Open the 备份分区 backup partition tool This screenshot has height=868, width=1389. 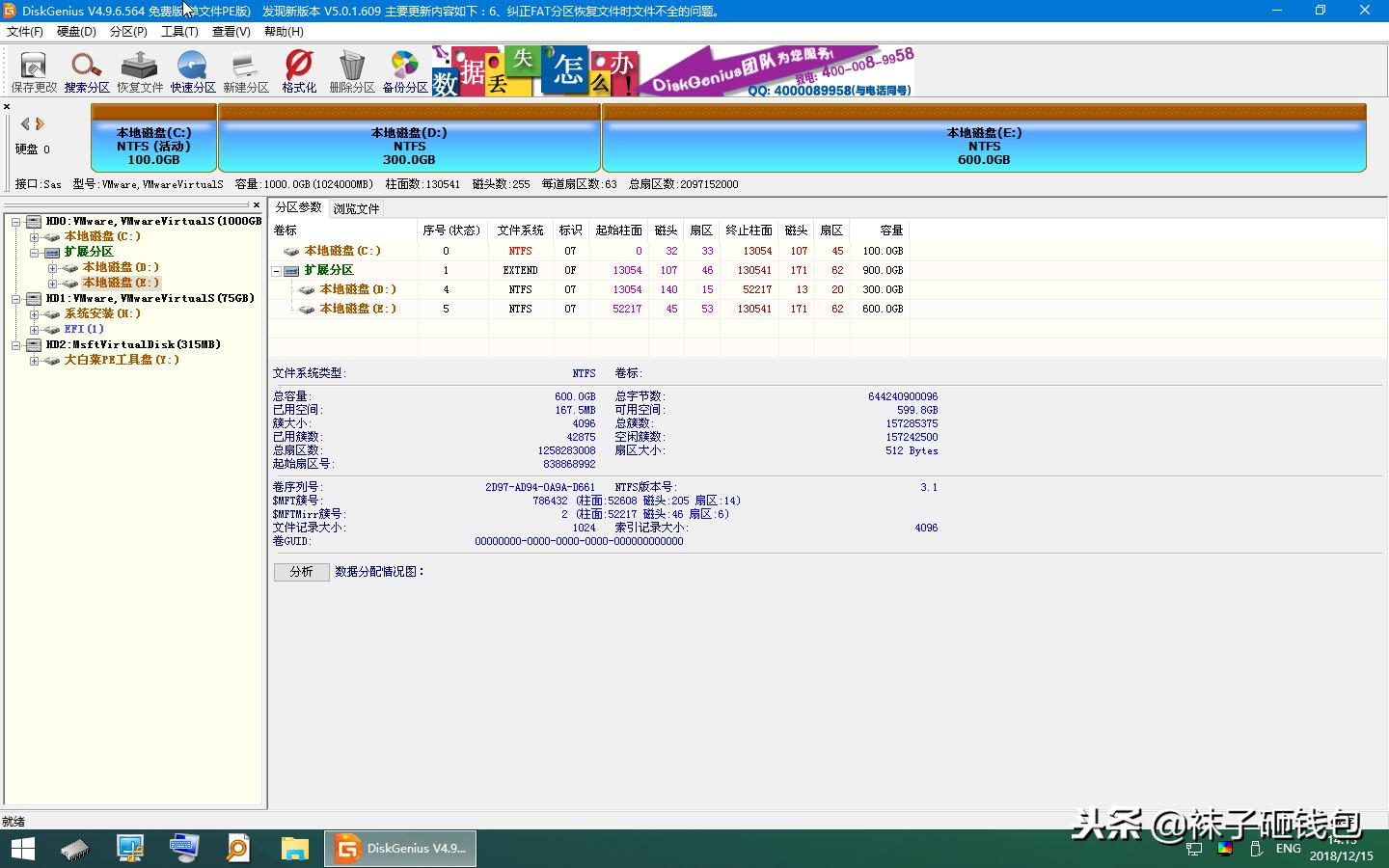[404, 70]
